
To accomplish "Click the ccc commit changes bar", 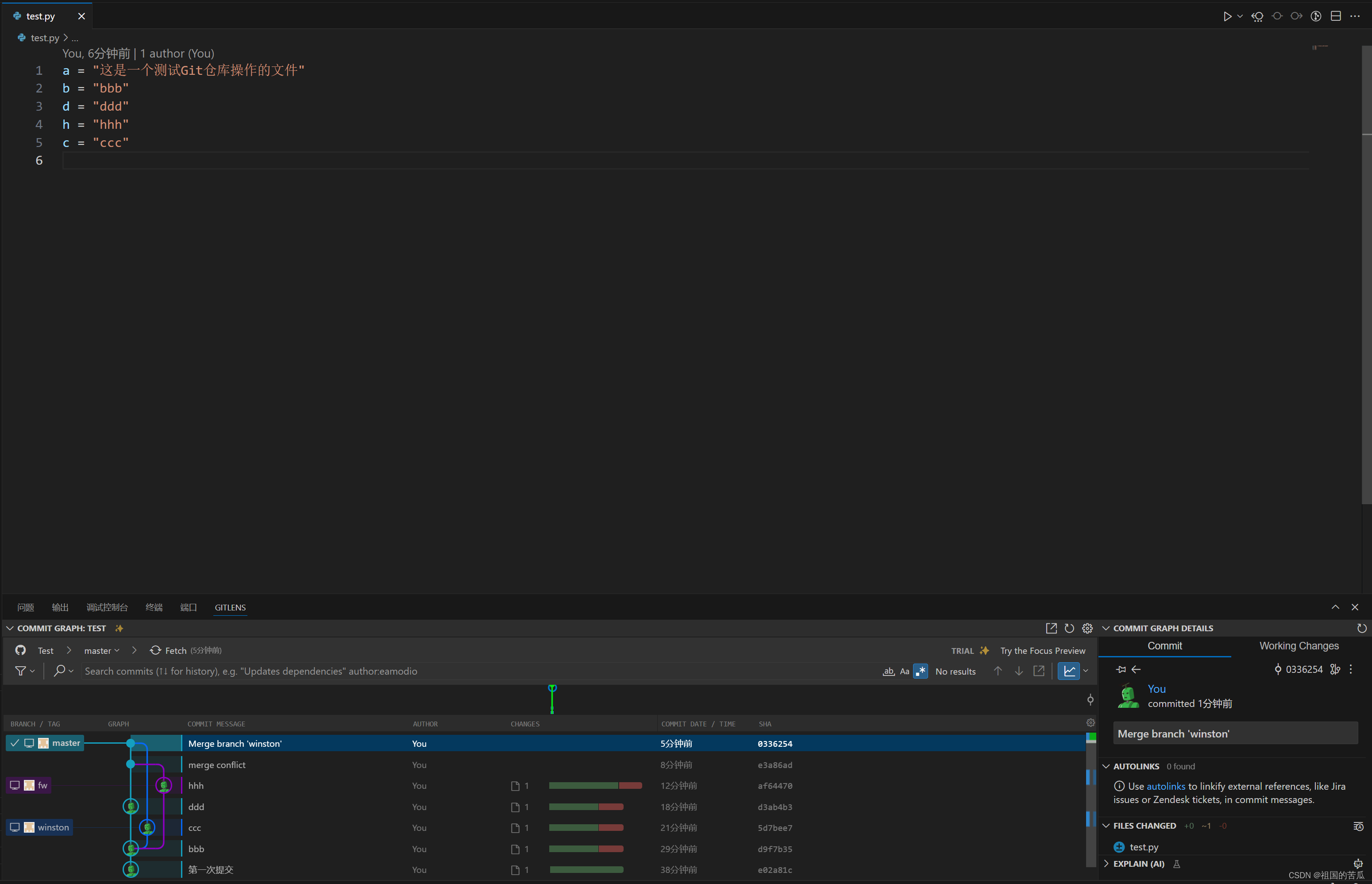I will coord(586,827).
